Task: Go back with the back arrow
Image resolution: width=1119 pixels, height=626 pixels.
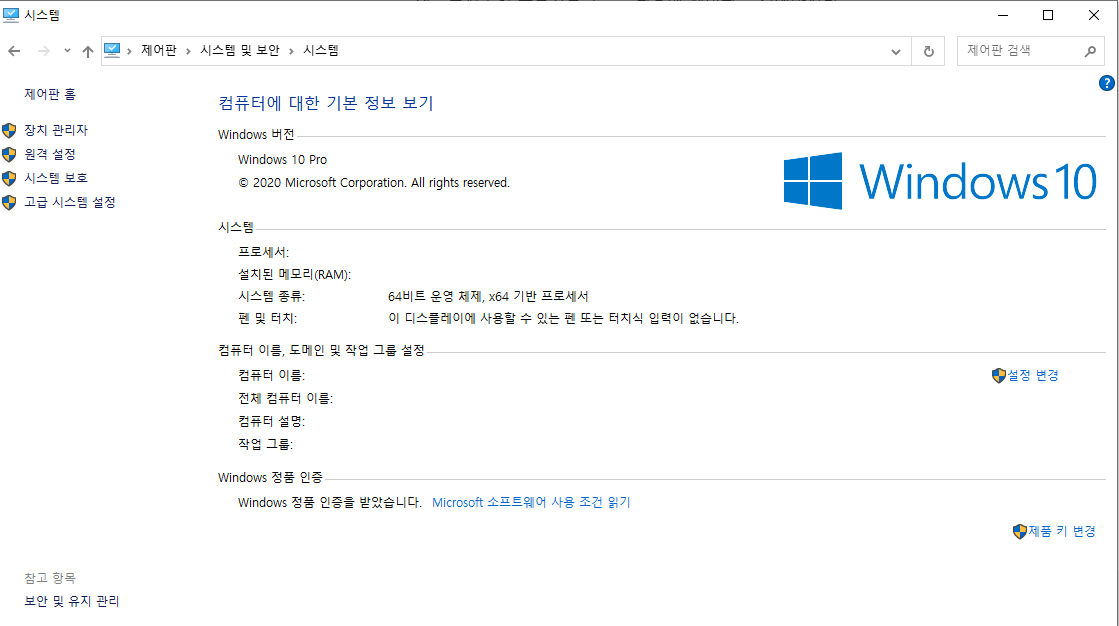Action: click(x=14, y=51)
